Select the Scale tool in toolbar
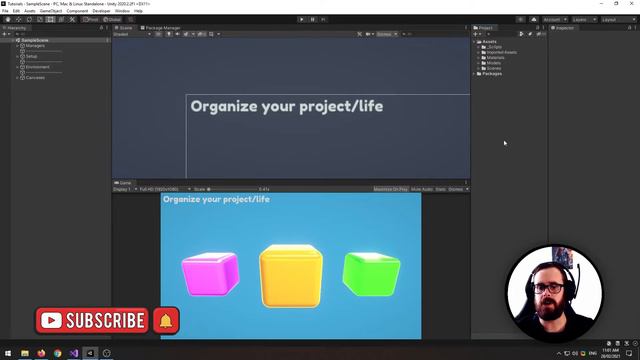 pyautogui.click(x=40, y=19)
